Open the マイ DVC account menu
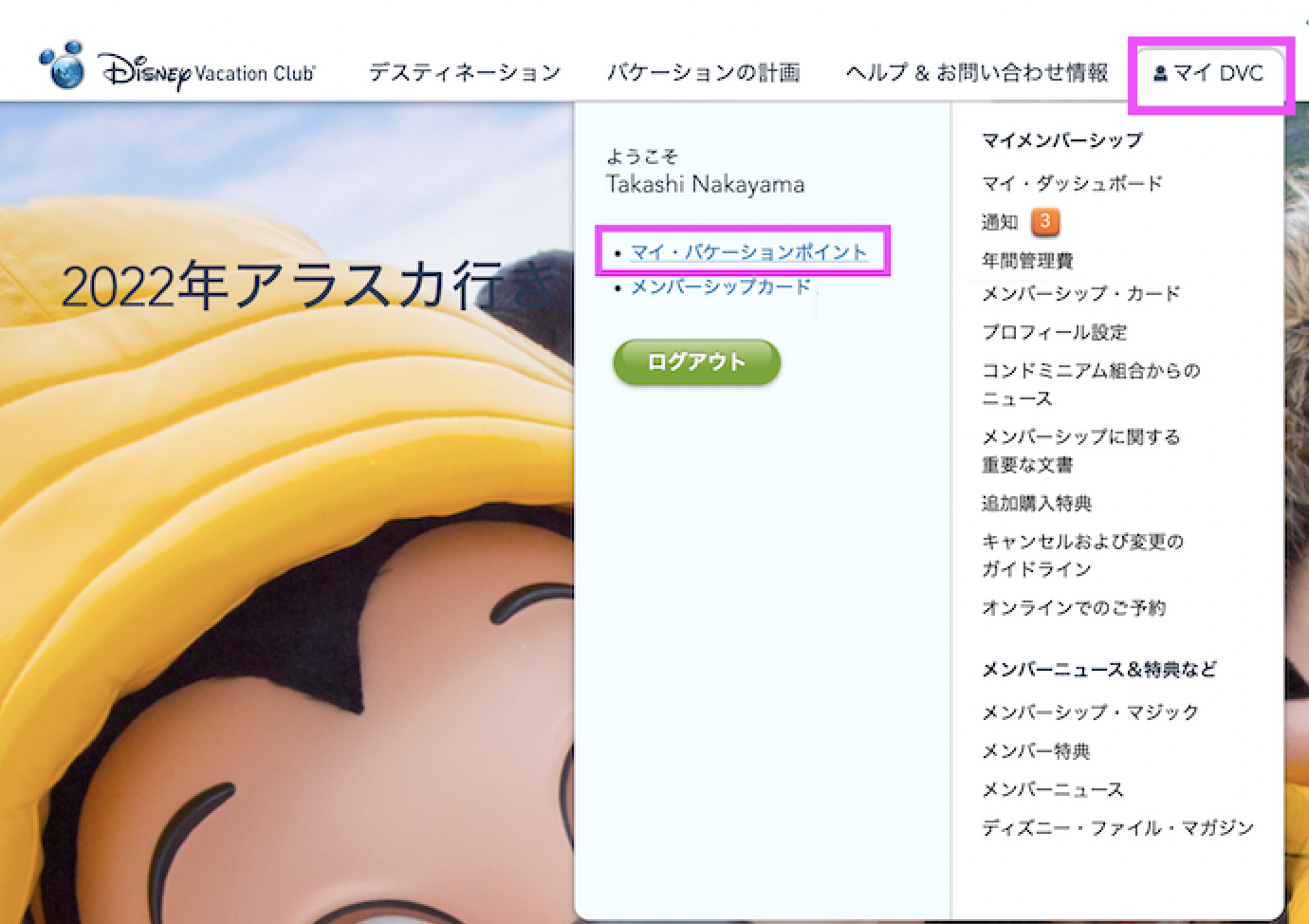 [1208, 73]
